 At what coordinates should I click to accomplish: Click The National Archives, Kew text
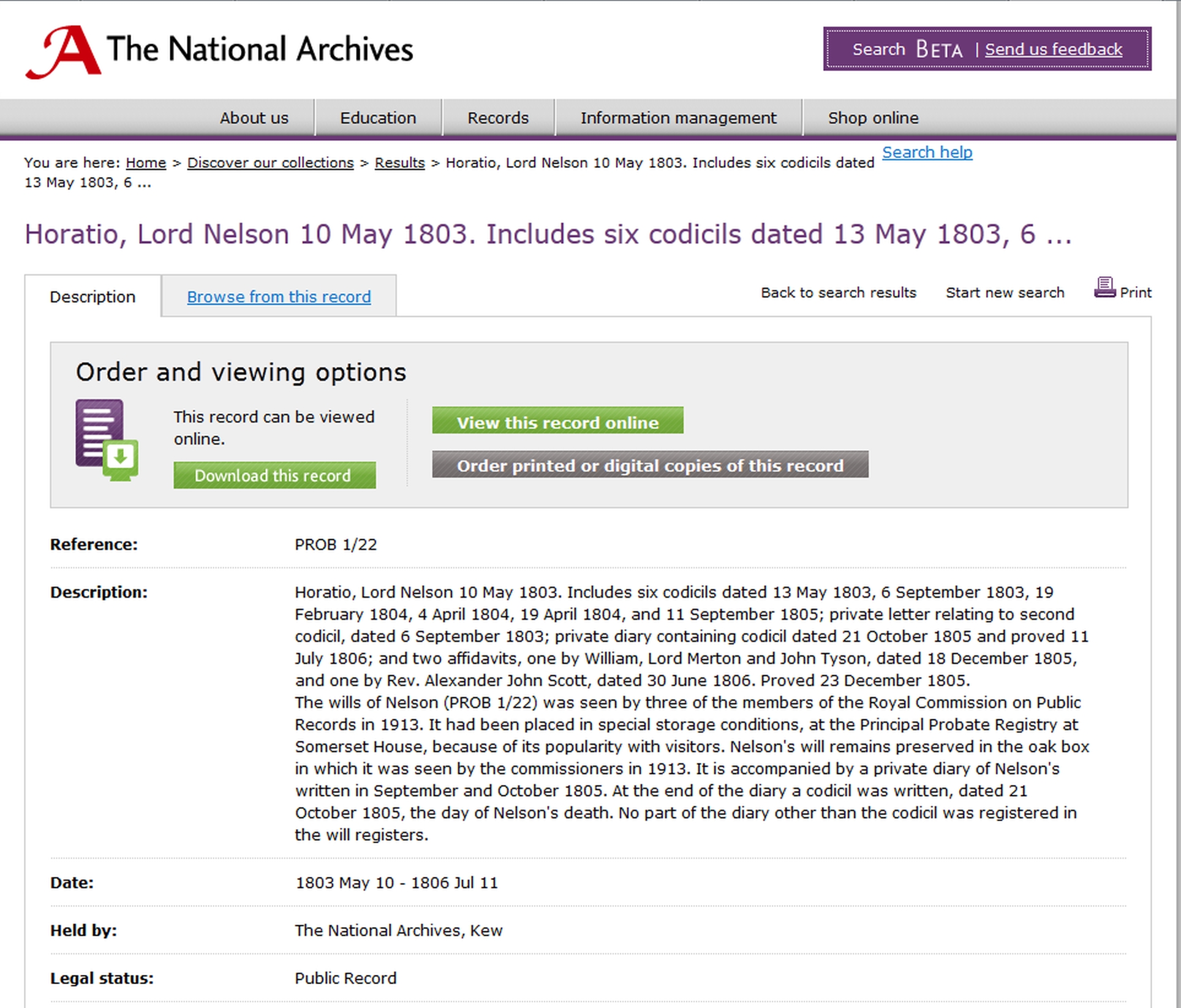pyautogui.click(x=399, y=930)
